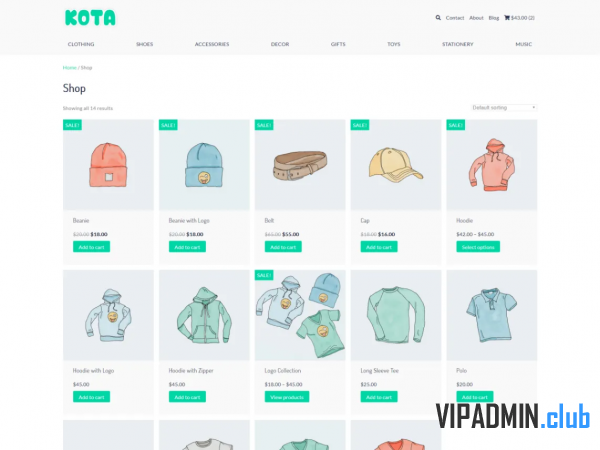The image size is (600, 450).
Task: Add Beanie to cart
Action: tap(91, 247)
